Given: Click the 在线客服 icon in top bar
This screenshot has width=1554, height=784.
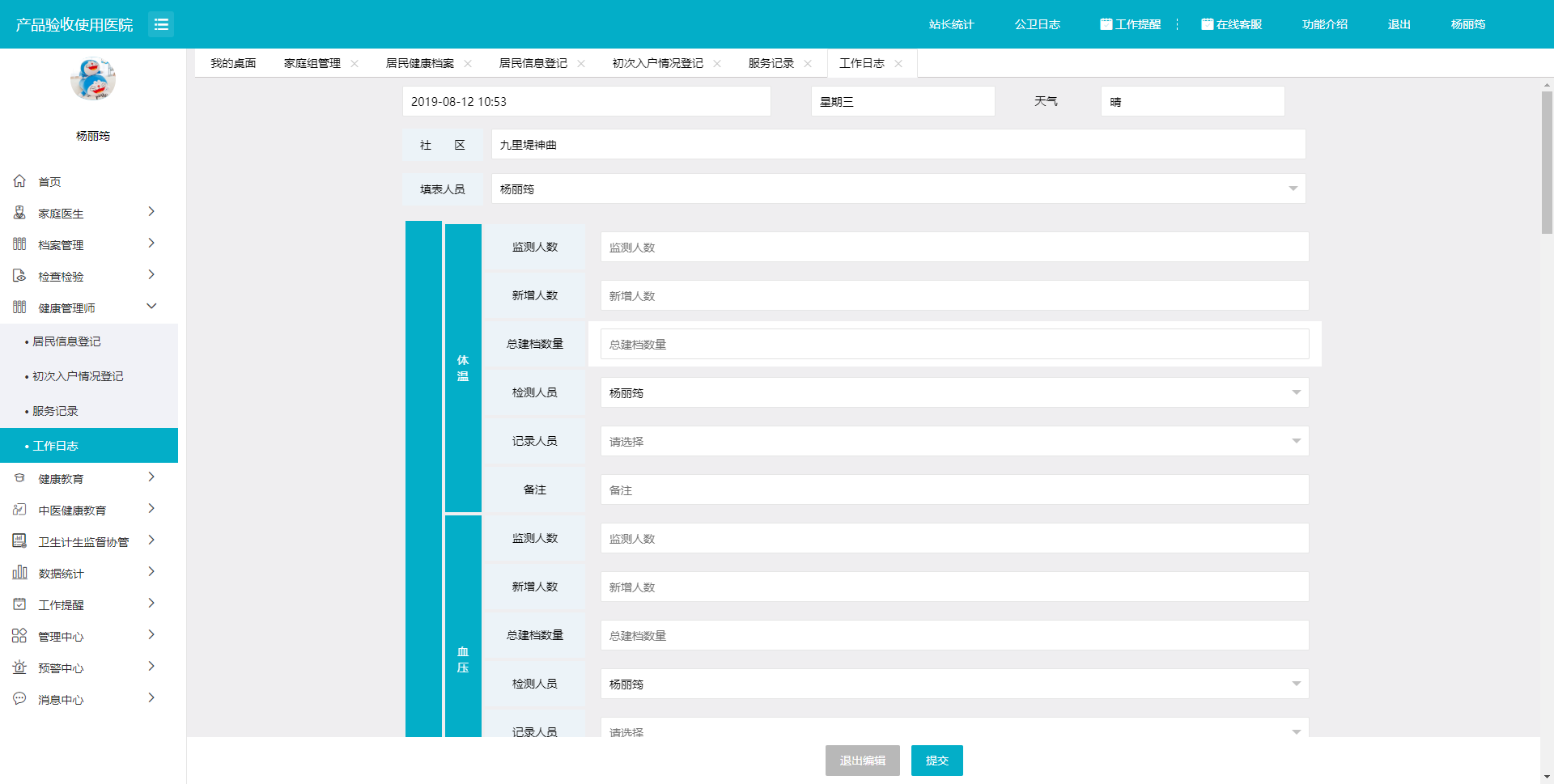Looking at the screenshot, I should (x=1207, y=24).
